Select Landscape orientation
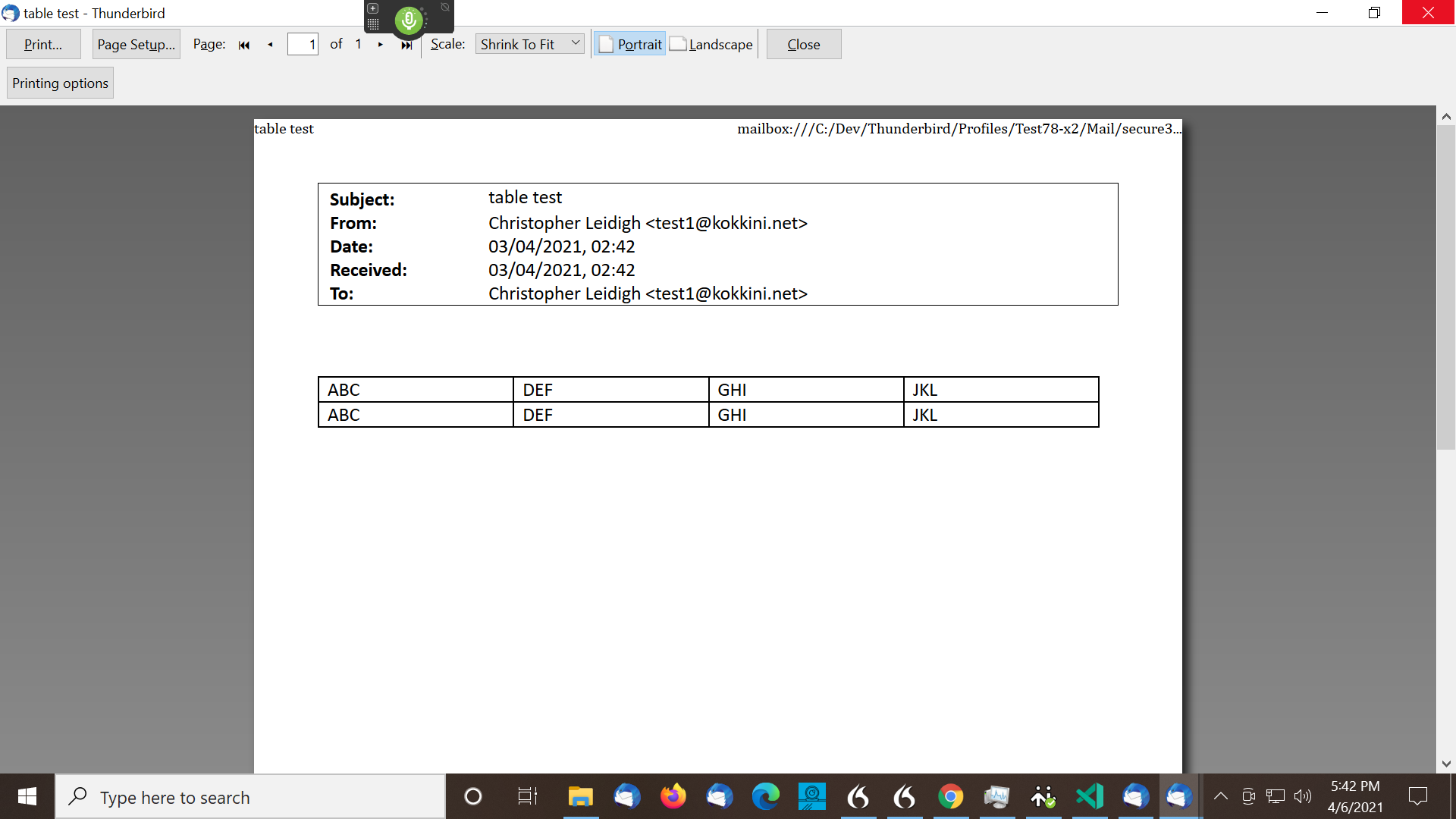The image size is (1456, 819). 711,45
